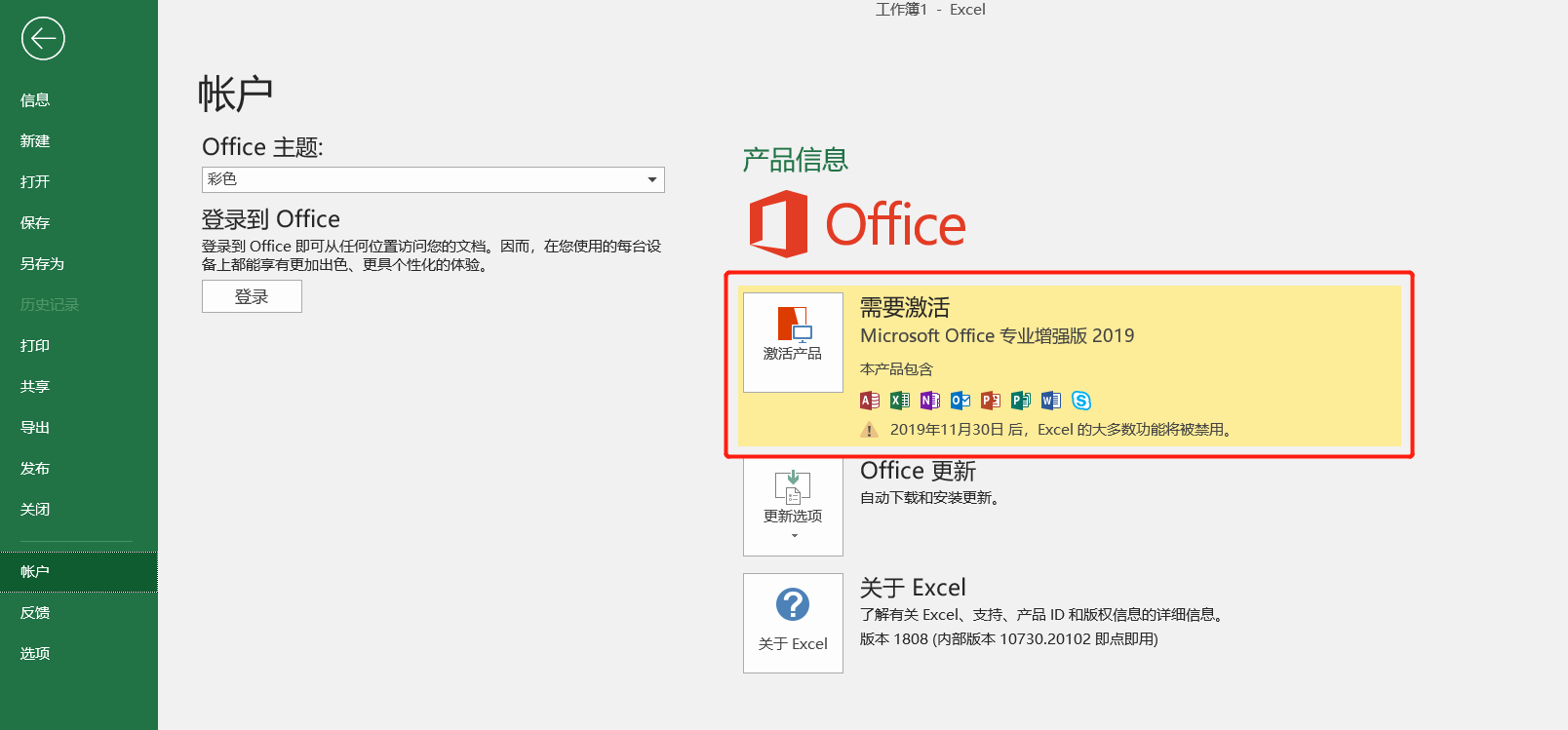Click the Skype for Business icon
Screen dimensions: 1568x730
coord(1081,401)
